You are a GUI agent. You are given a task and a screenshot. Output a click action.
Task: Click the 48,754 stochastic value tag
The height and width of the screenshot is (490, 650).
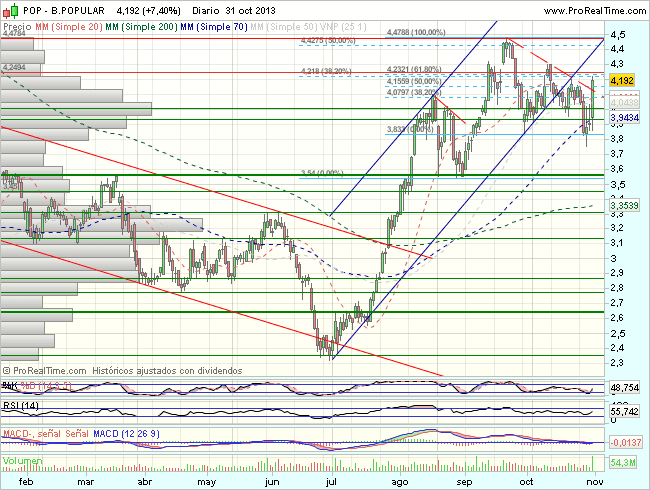625,388
